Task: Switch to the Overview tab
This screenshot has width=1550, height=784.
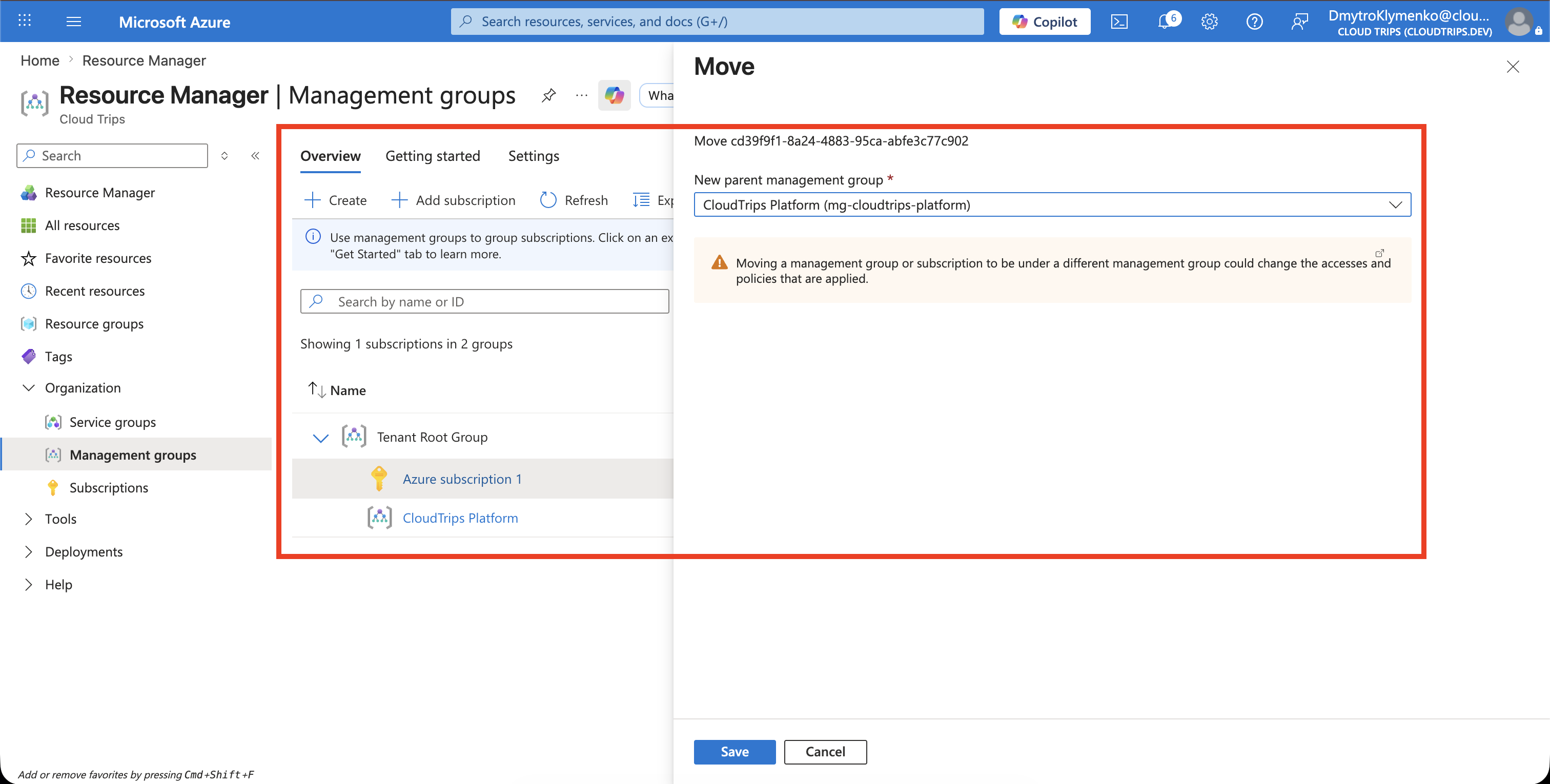Action: pos(330,156)
